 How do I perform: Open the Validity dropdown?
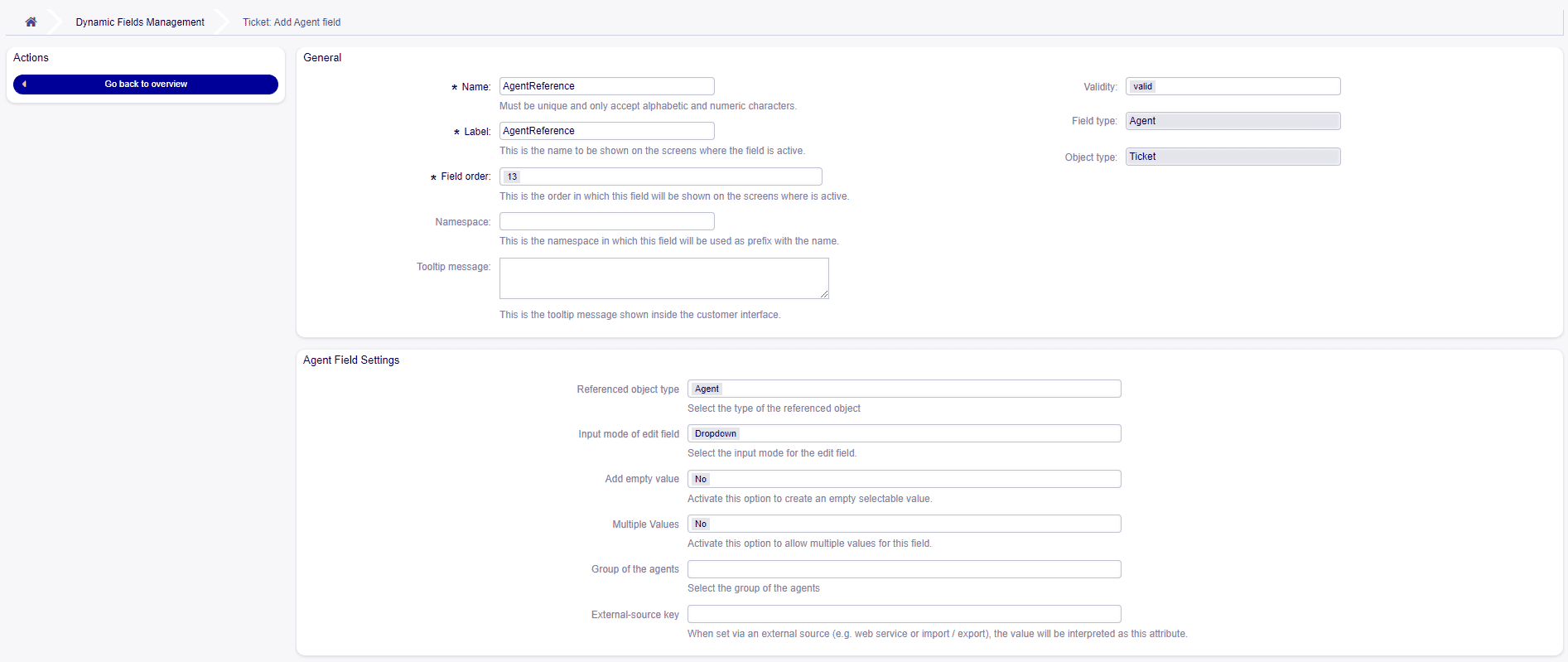[x=1233, y=86]
